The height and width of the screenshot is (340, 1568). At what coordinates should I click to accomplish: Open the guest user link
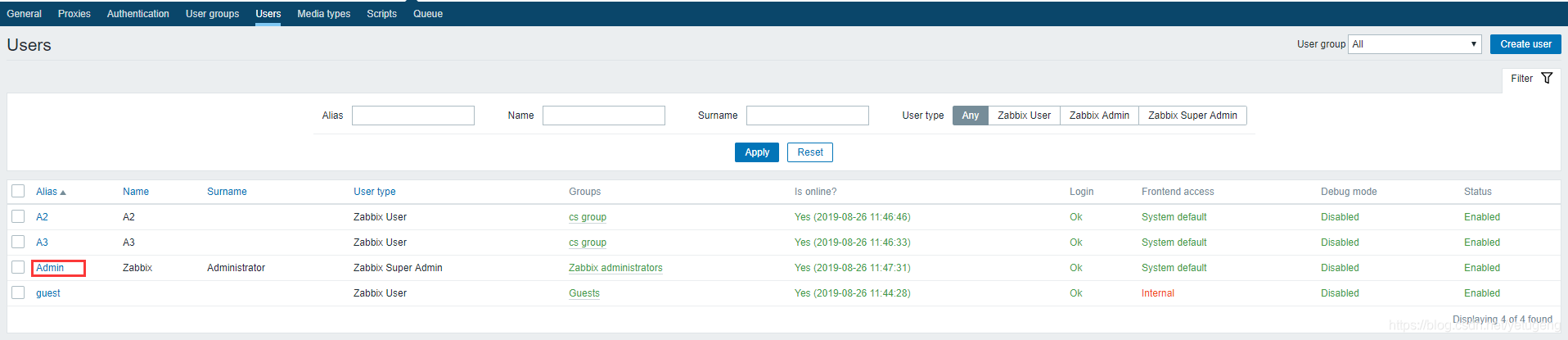[x=48, y=293]
